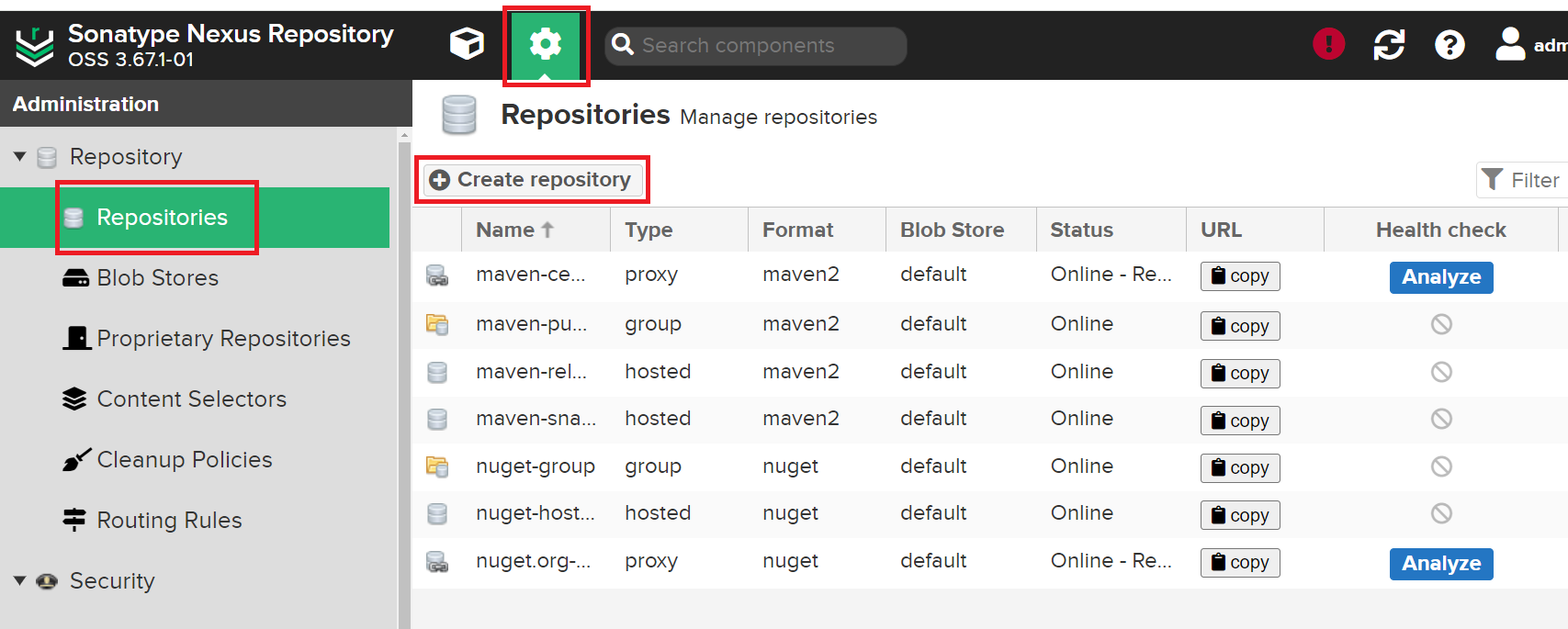This screenshot has width=1568, height=629.
Task: Open the Help question mark icon
Action: (1450, 44)
